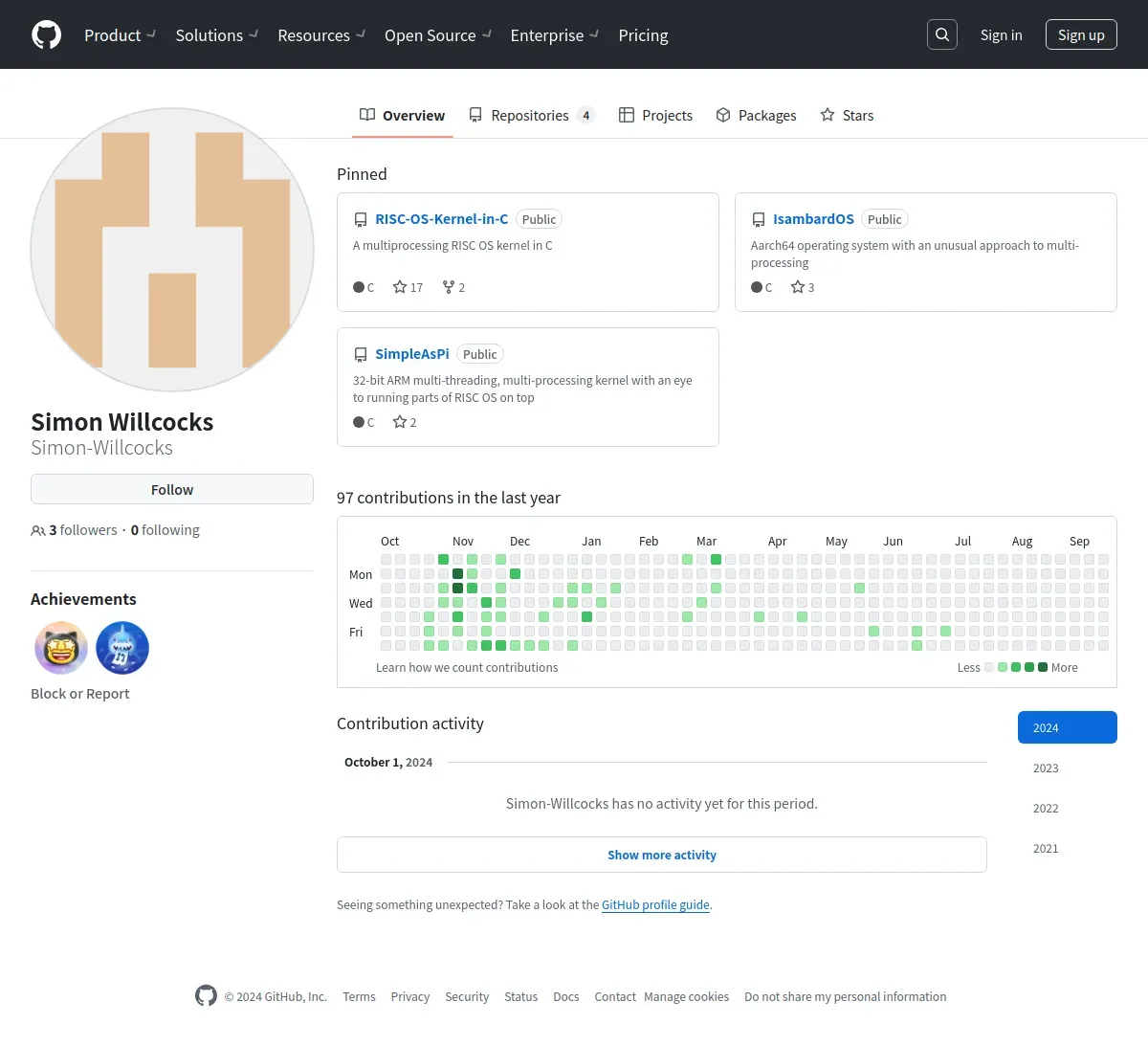The image size is (1148, 1046).
Task: Click Block or Report
Action: click(79, 694)
